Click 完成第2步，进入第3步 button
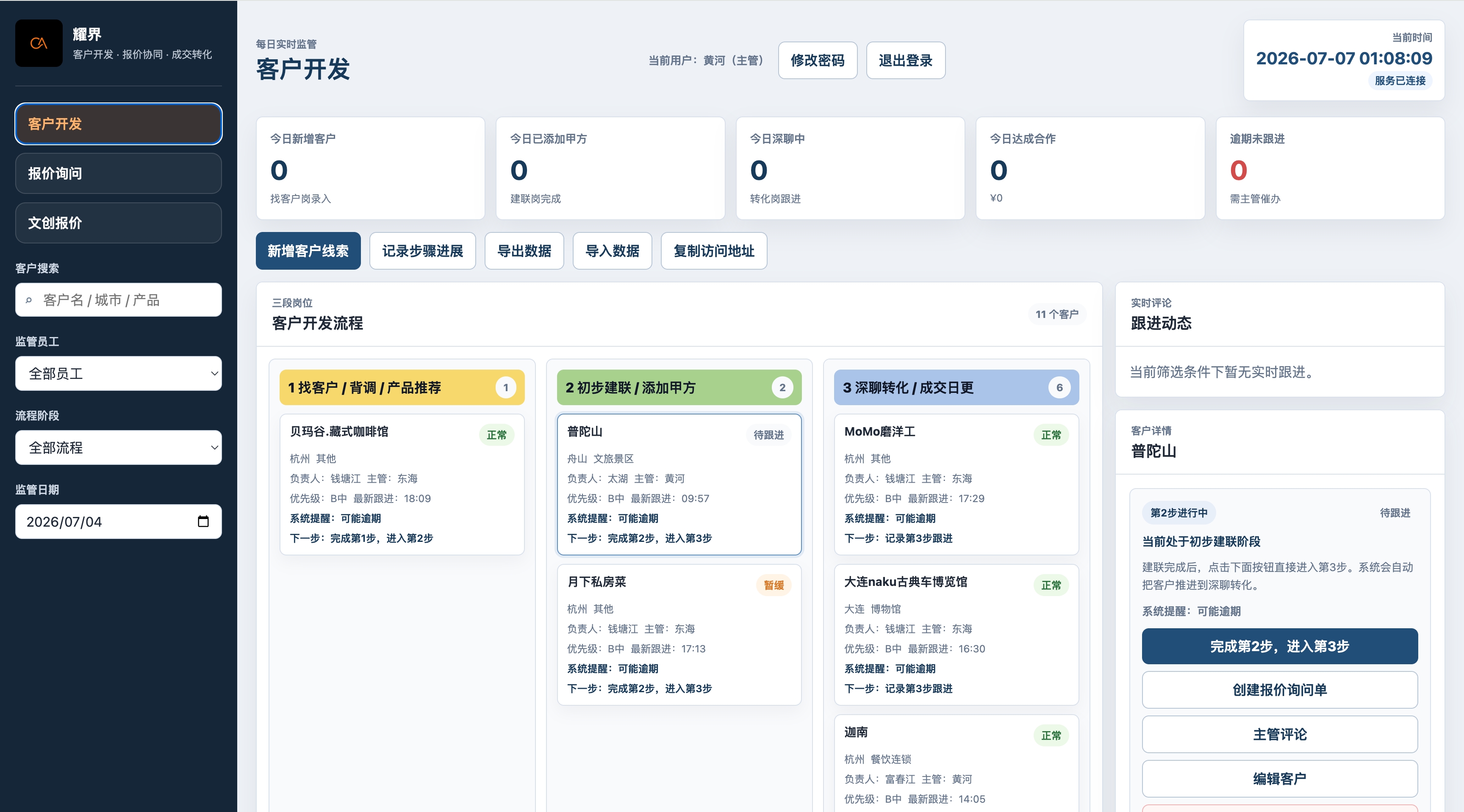Image resolution: width=1464 pixels, height=812 pixels. tap(1279, 646)
